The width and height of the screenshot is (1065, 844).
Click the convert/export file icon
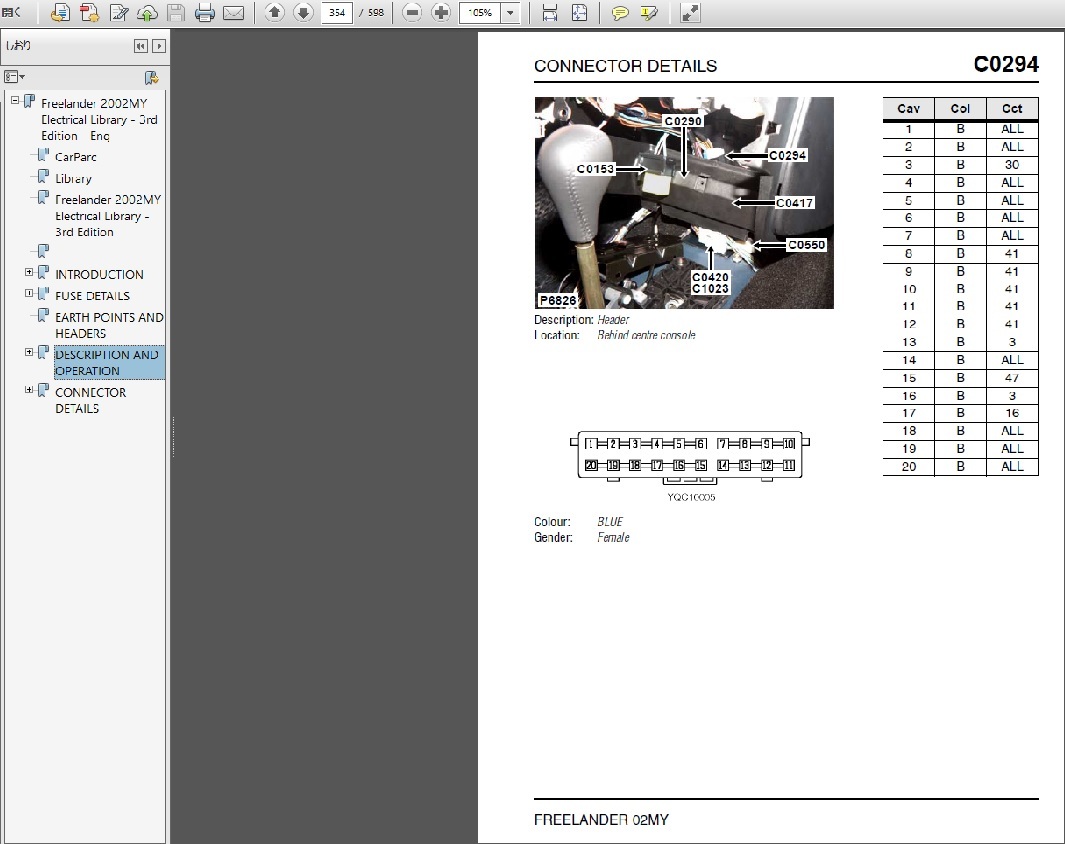60,12
